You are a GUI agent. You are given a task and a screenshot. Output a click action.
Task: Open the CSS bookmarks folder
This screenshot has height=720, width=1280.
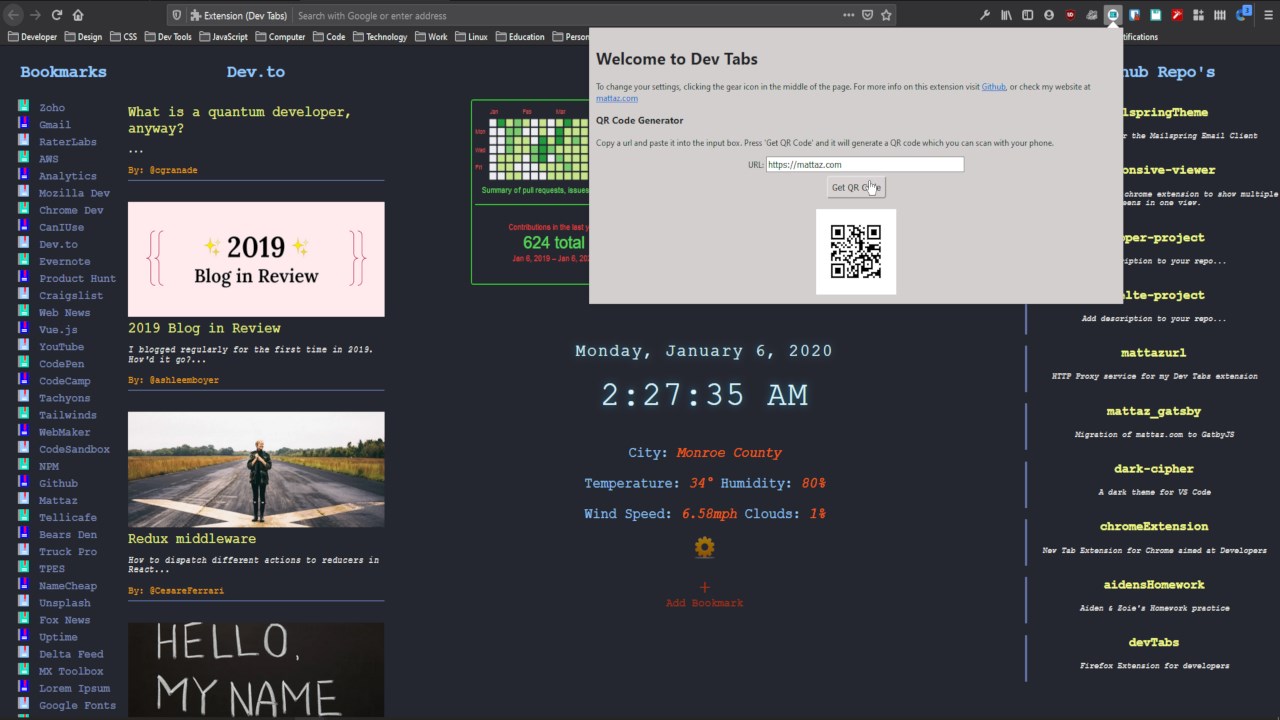pyautogui.click(x=123, y=37)
